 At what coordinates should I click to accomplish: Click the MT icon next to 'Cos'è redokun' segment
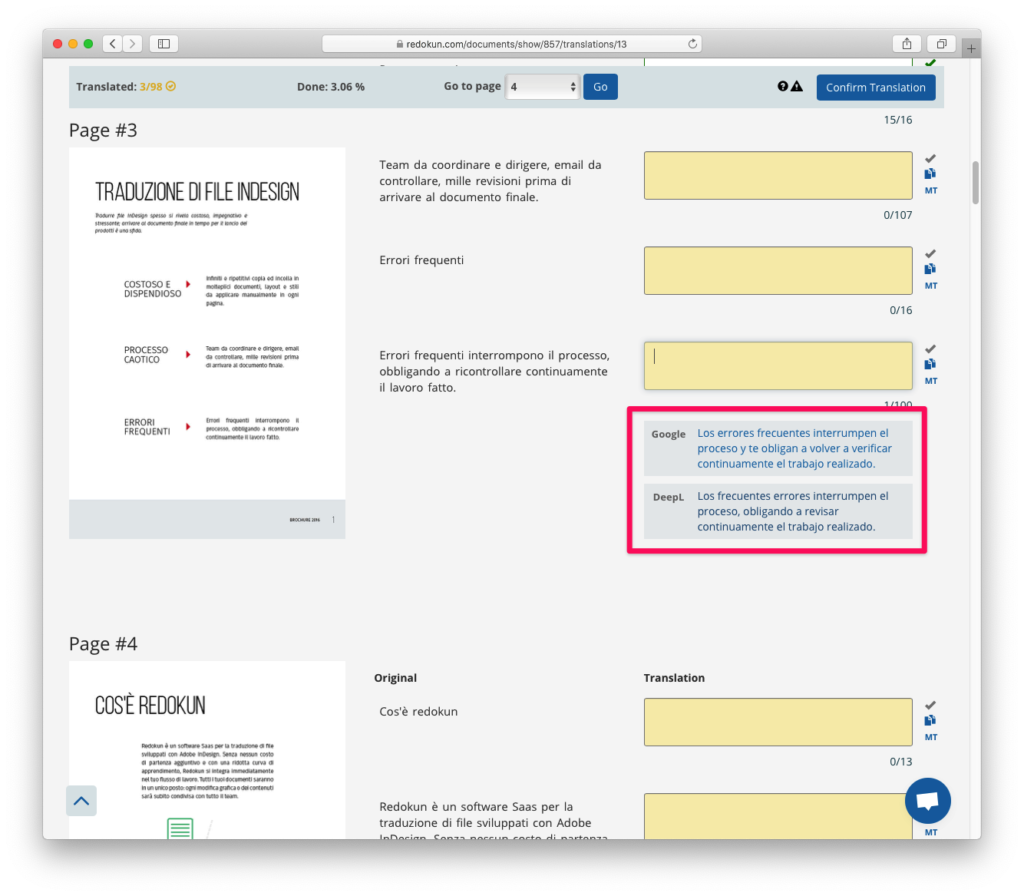(930, 737)
